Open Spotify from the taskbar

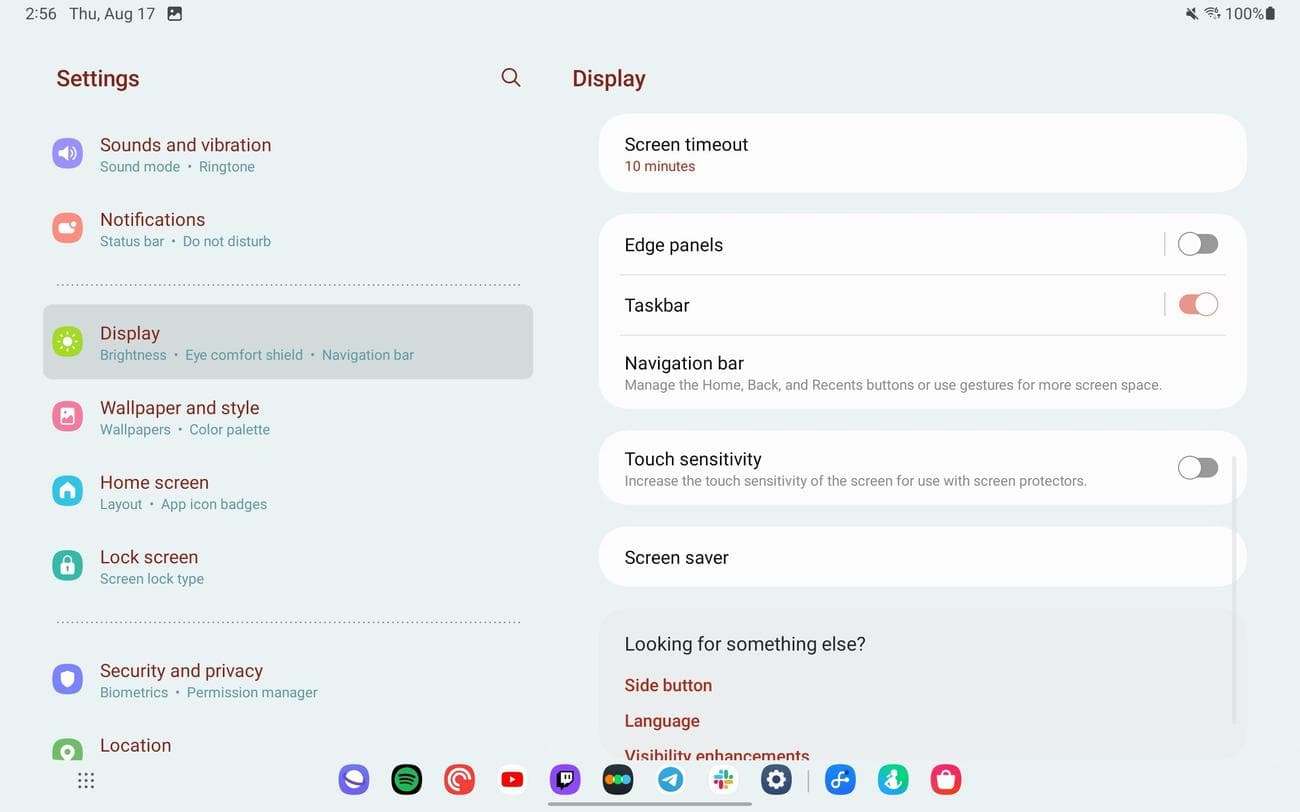coord(406,779)
